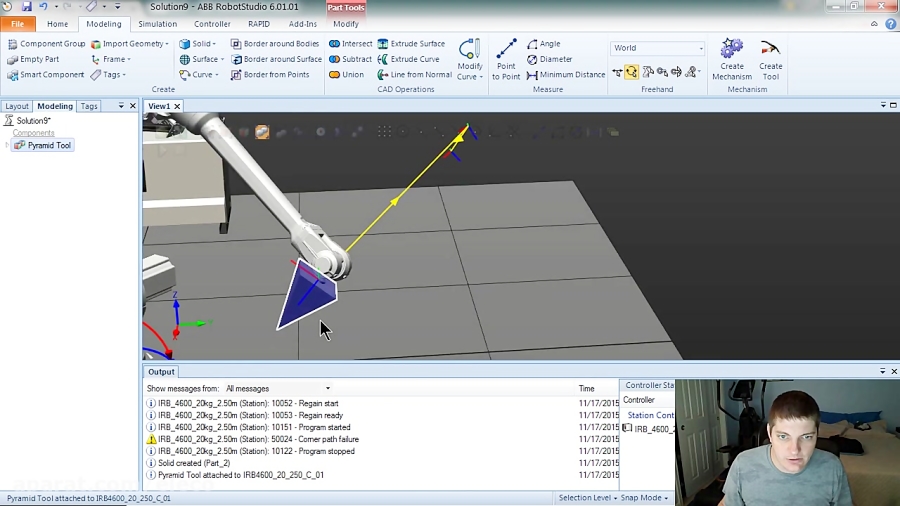Screen dimensions: 900x506
Task: Switch to the RAPID ribbon tab
Action: pyautogui.click(x=259, y=24)
